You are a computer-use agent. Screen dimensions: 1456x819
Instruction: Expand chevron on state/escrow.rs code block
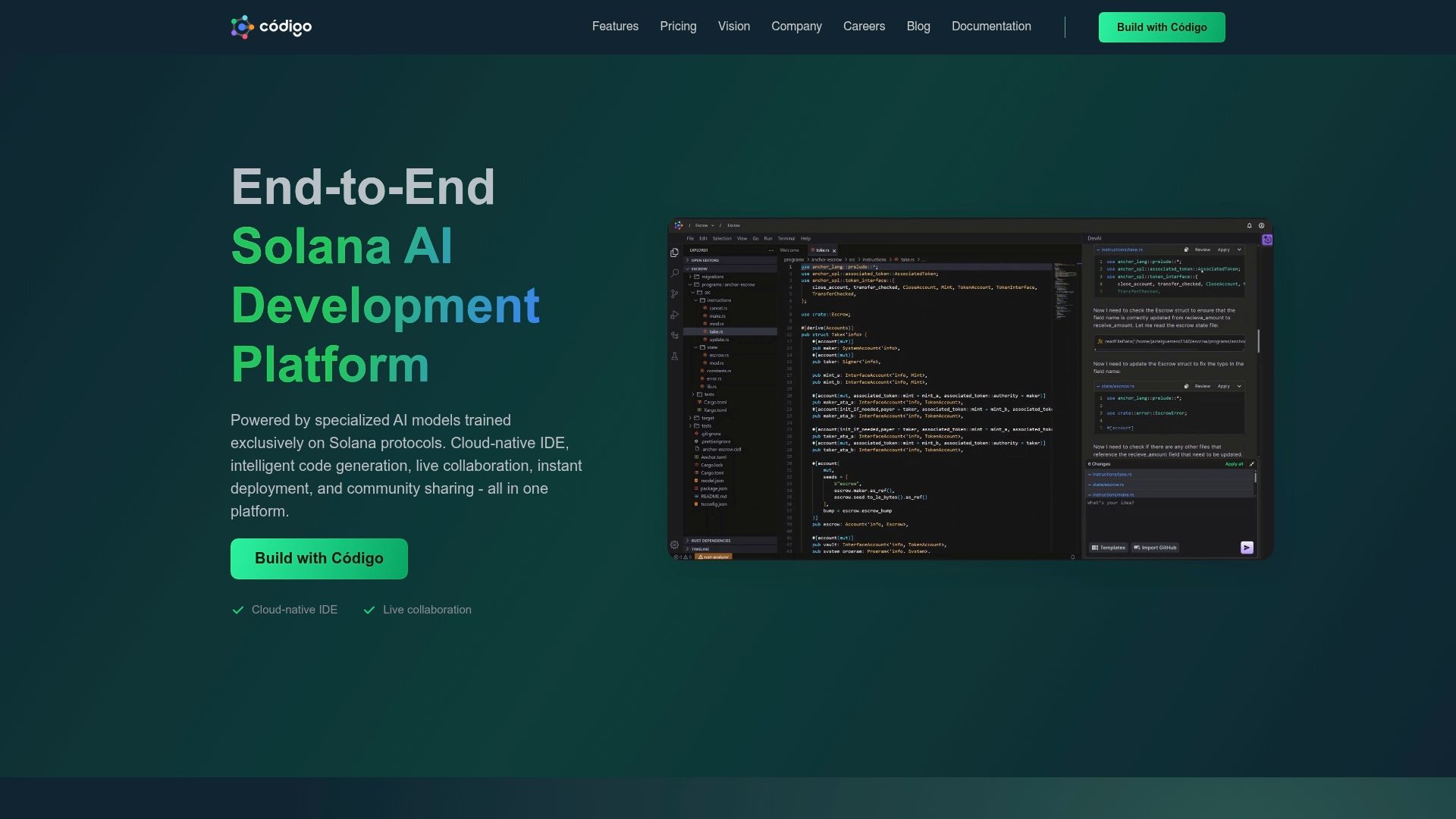[x=1239, y=386]
